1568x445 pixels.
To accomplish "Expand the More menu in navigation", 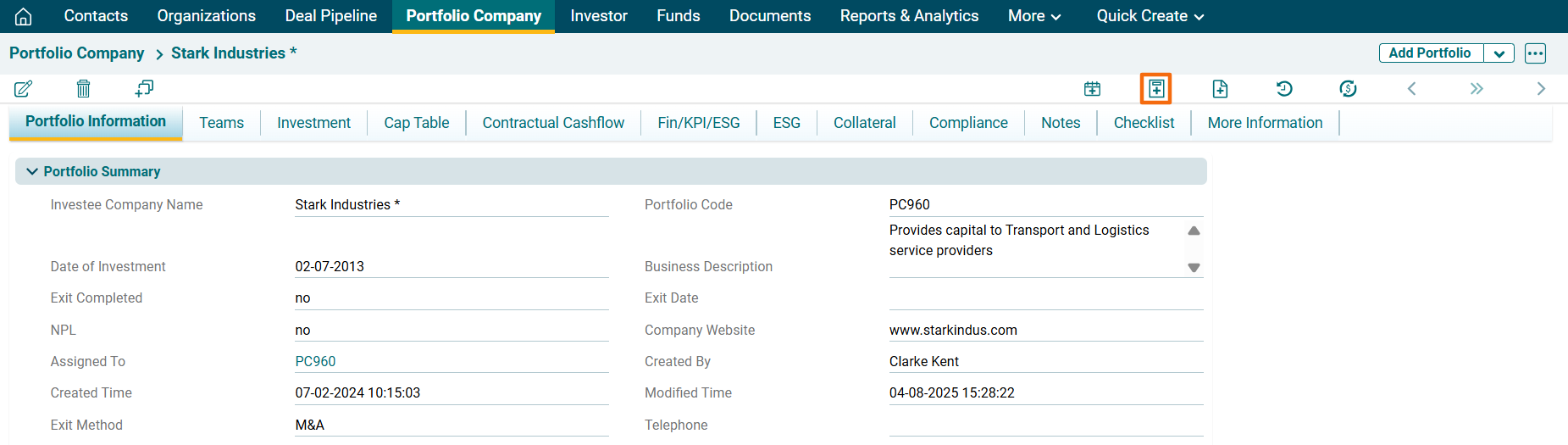I will tap(1033, 16).
